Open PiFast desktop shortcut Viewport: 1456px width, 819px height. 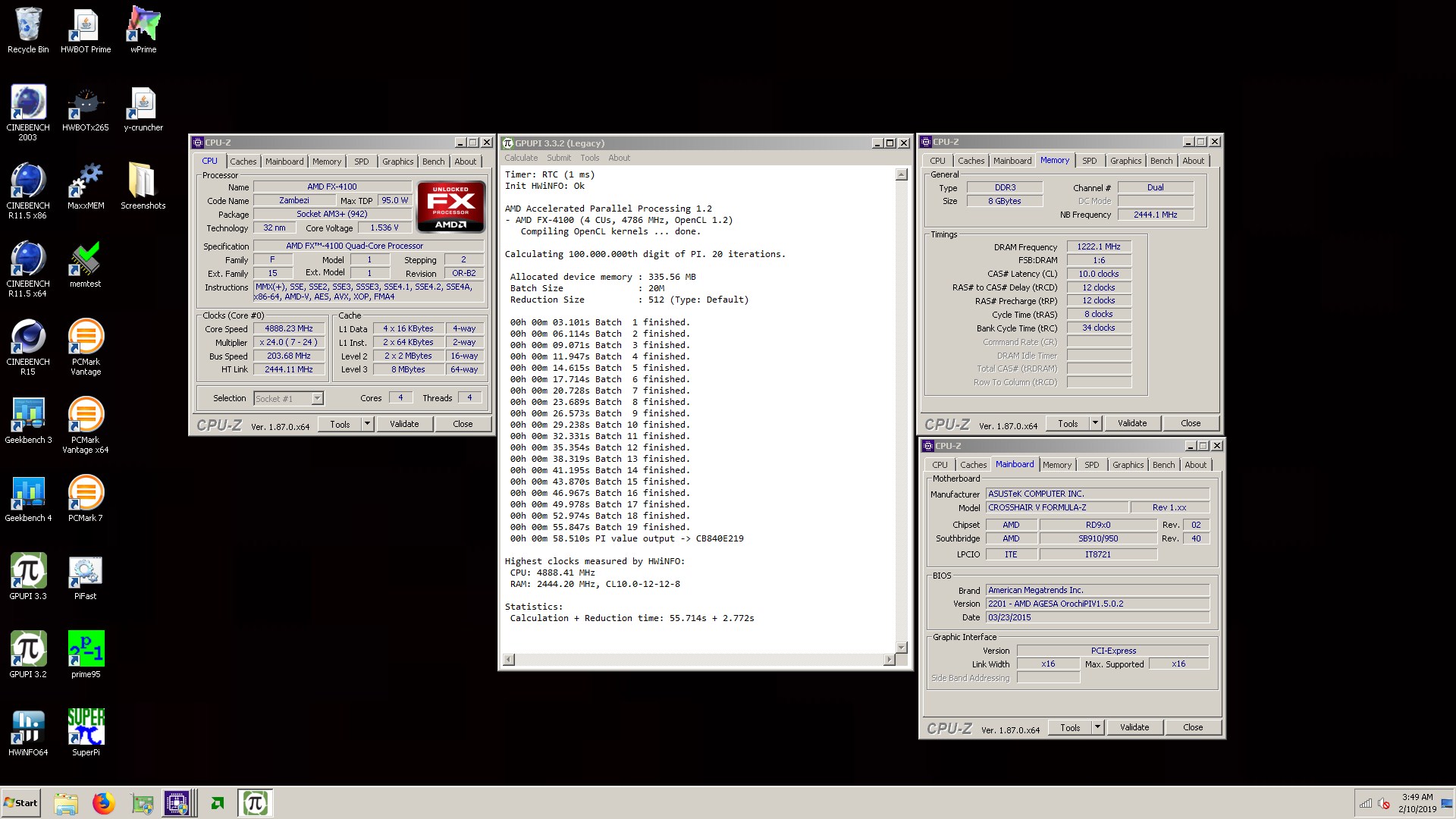[x=86, y=577]
